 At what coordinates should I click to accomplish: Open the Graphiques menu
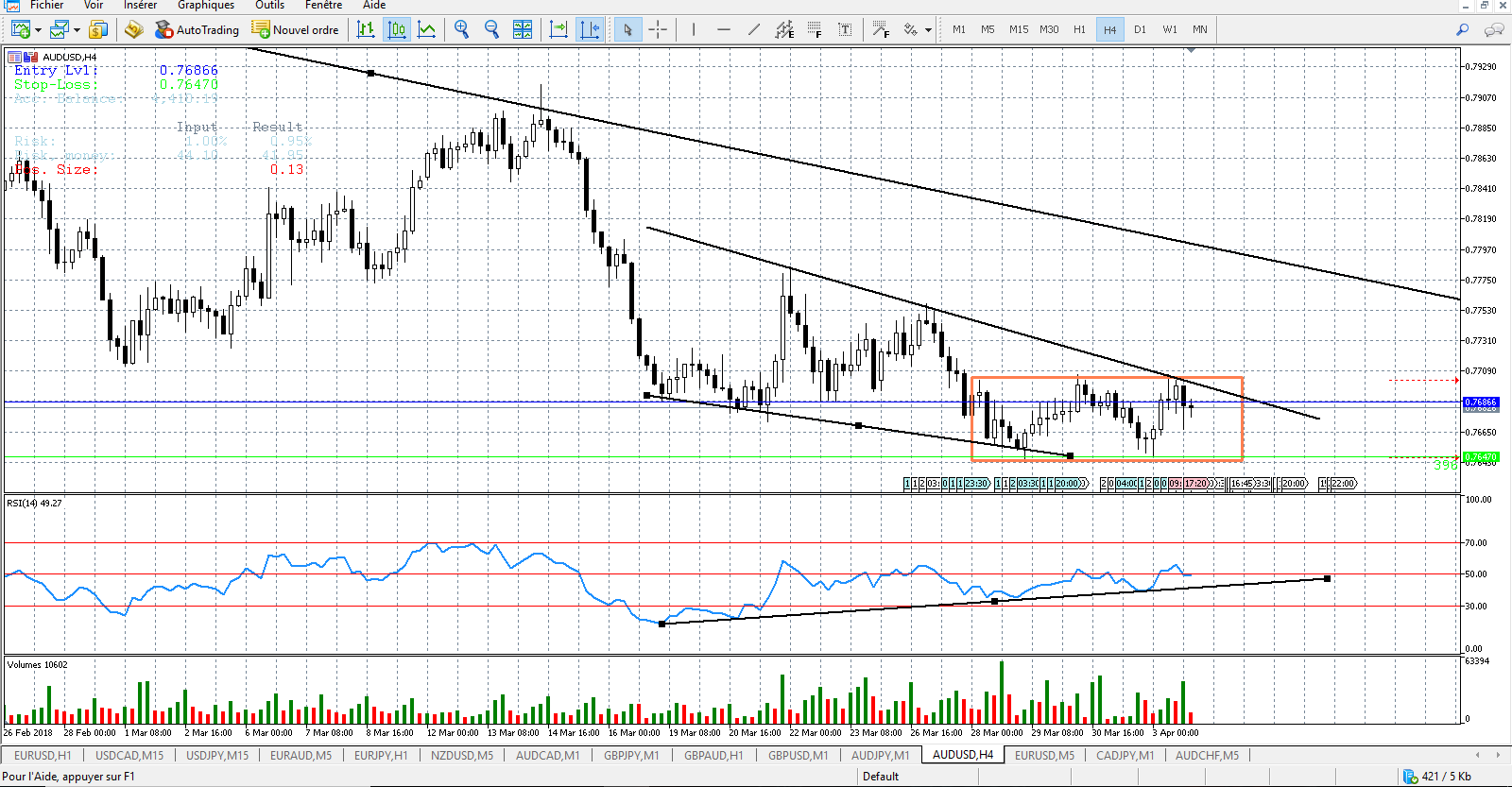[x=206, y=5]
